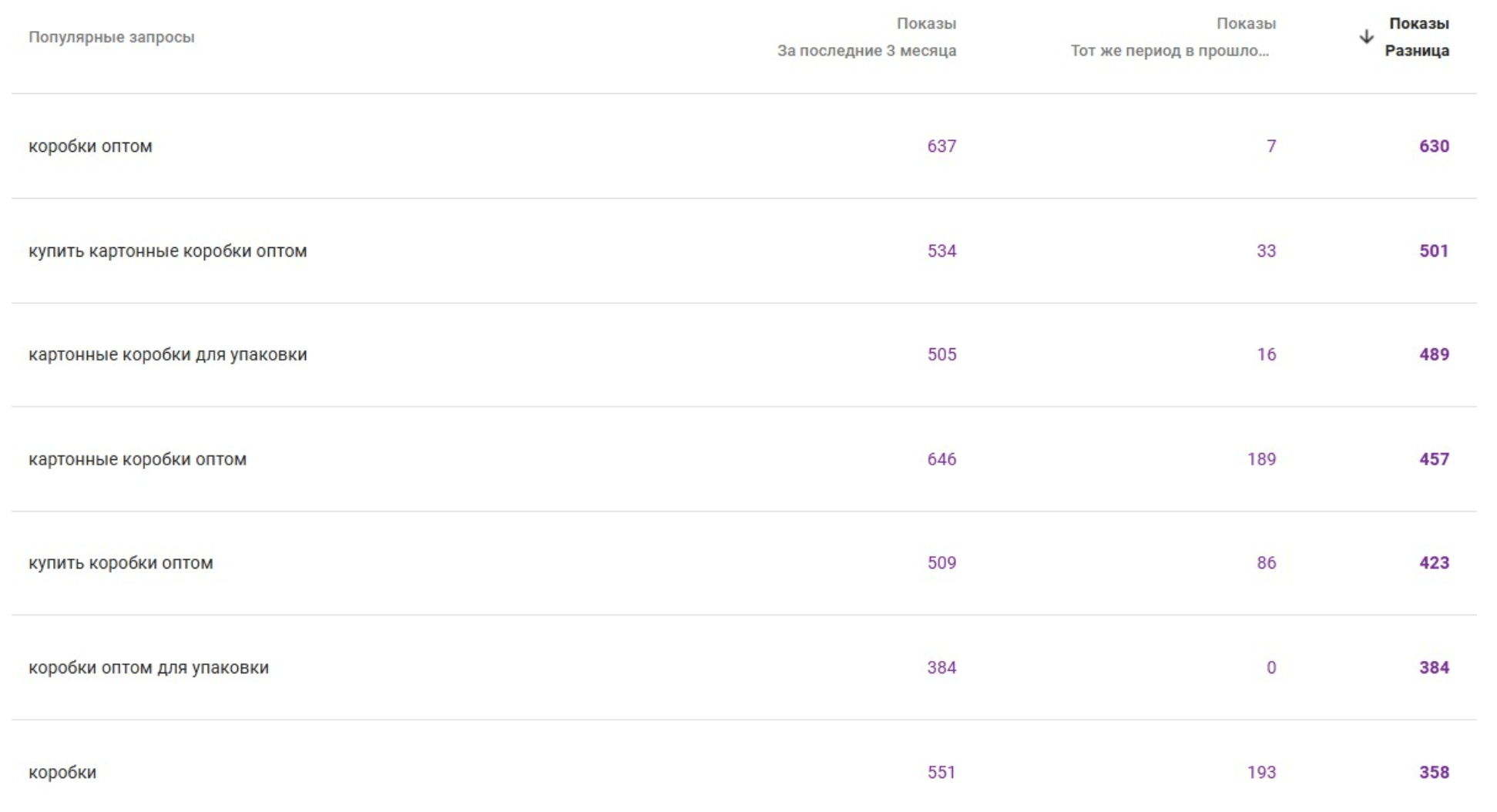Click the last query коробки
This screenshot has width=1497, height=812.
62,773
